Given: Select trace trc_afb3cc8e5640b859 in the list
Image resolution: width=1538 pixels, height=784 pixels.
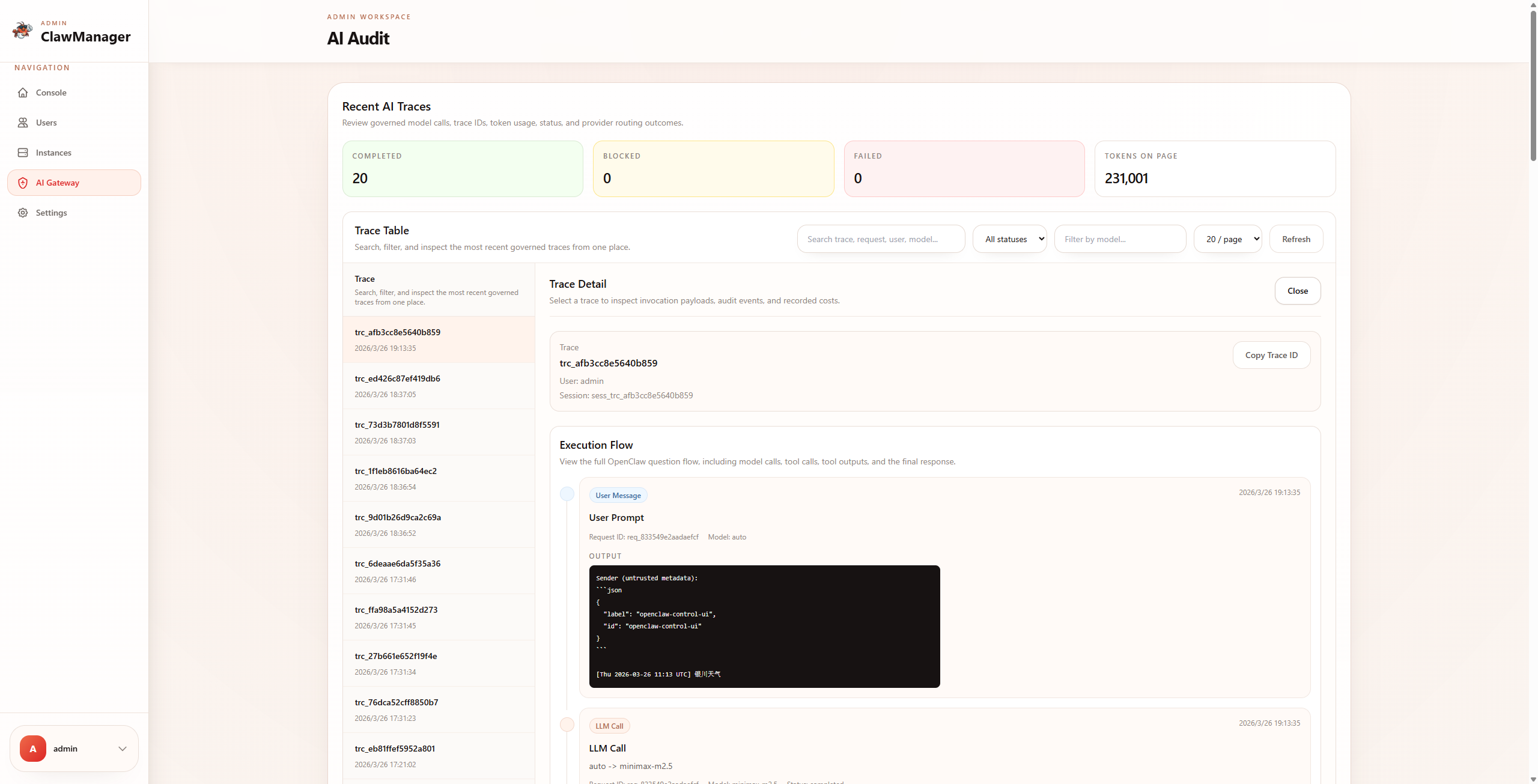Looking at the screenshot, I should click(439, 339).
